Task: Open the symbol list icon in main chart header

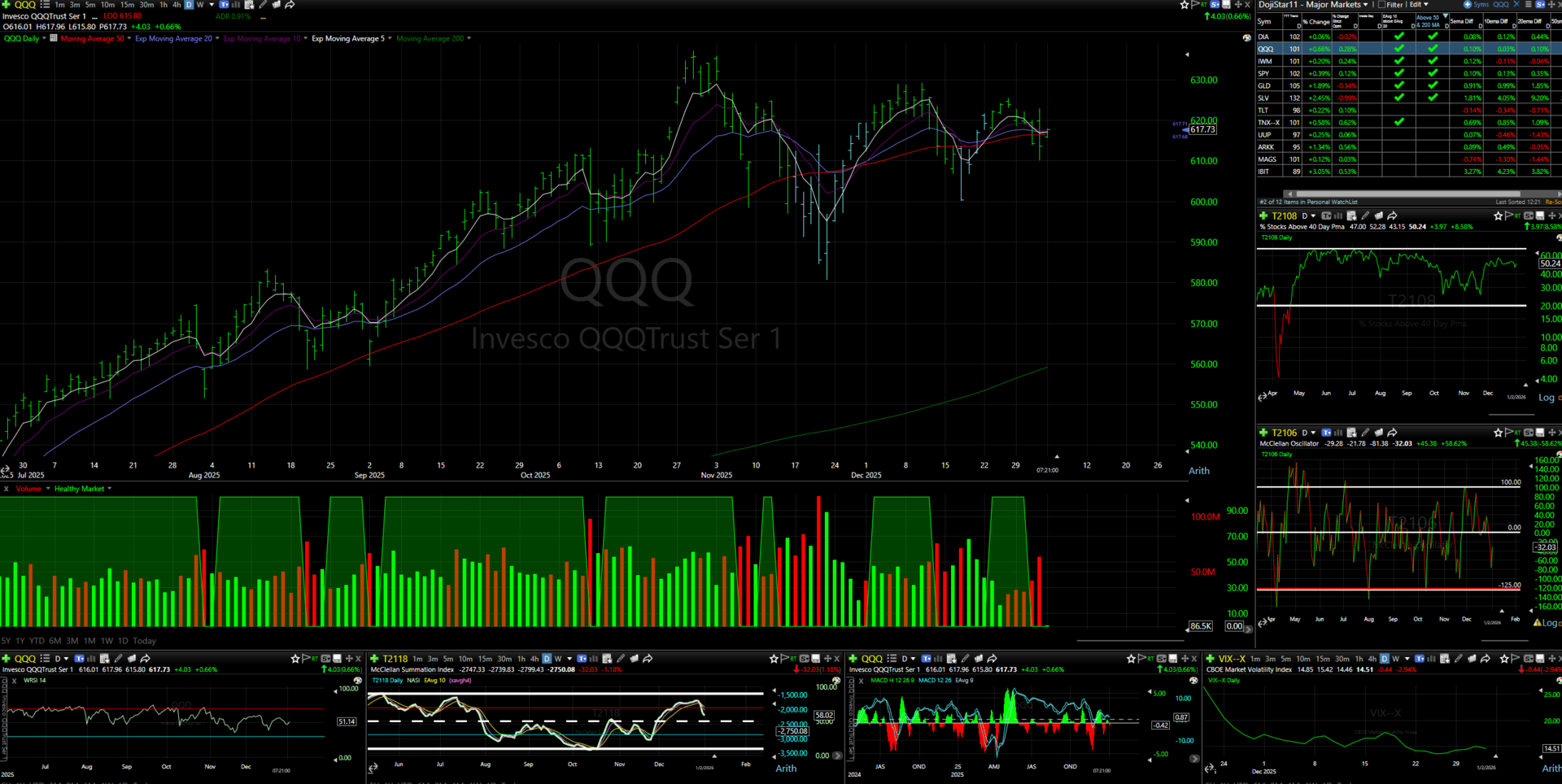Action: click(x=45, y=5)
